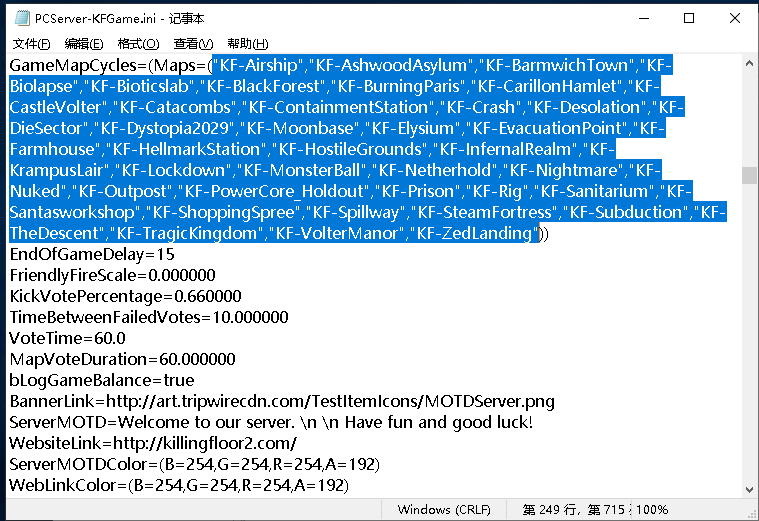Image resolution: width=759 pixels, height=521 pixels.
Task: Maximize the Notepad window
Action: click(x=689, y=18)
